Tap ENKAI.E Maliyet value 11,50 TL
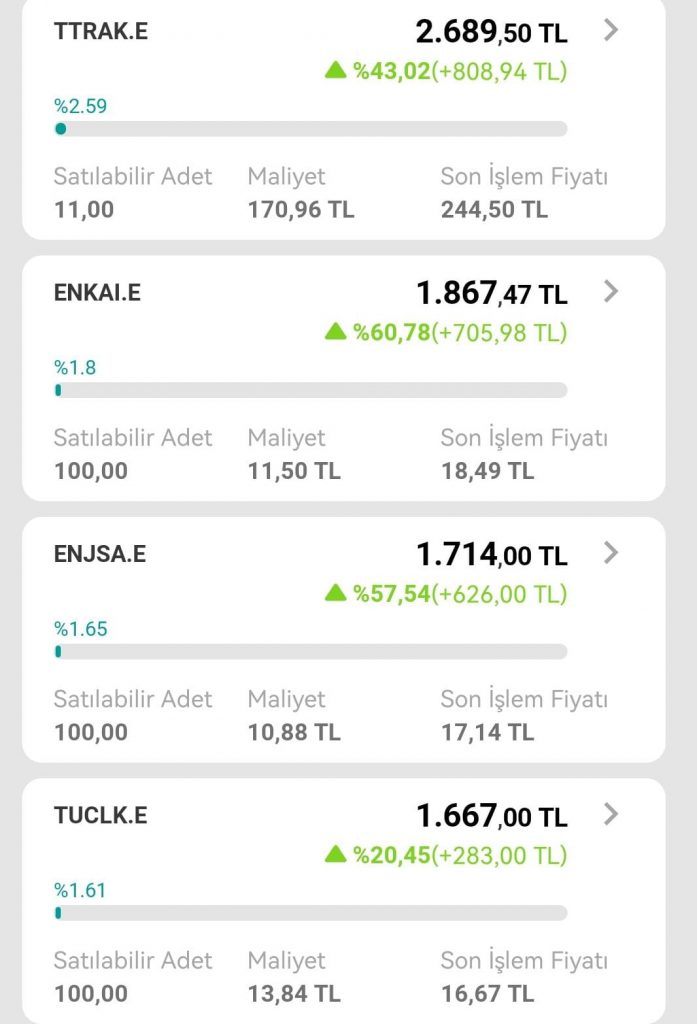This screenshot has height=1024, width=697. (x=294, y=471)
